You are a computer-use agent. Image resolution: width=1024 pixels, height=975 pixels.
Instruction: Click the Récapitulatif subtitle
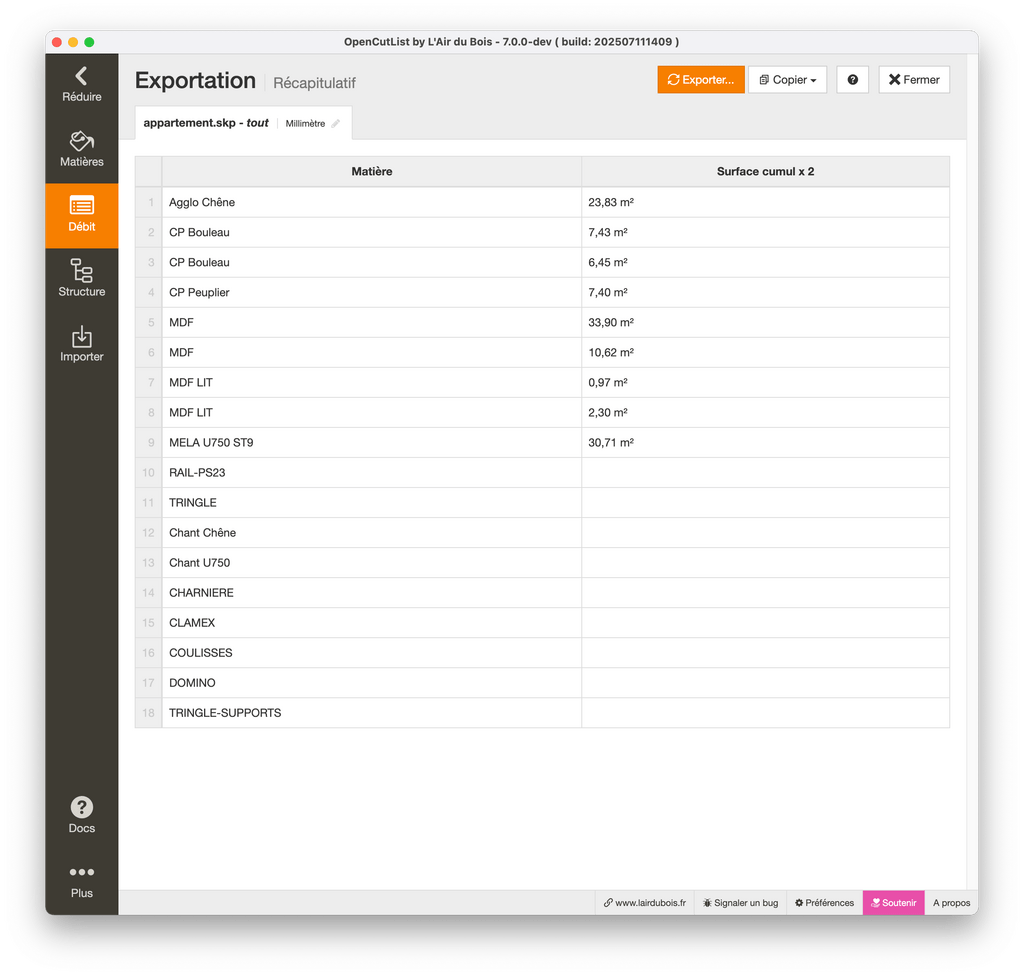(x=314, y=83)
